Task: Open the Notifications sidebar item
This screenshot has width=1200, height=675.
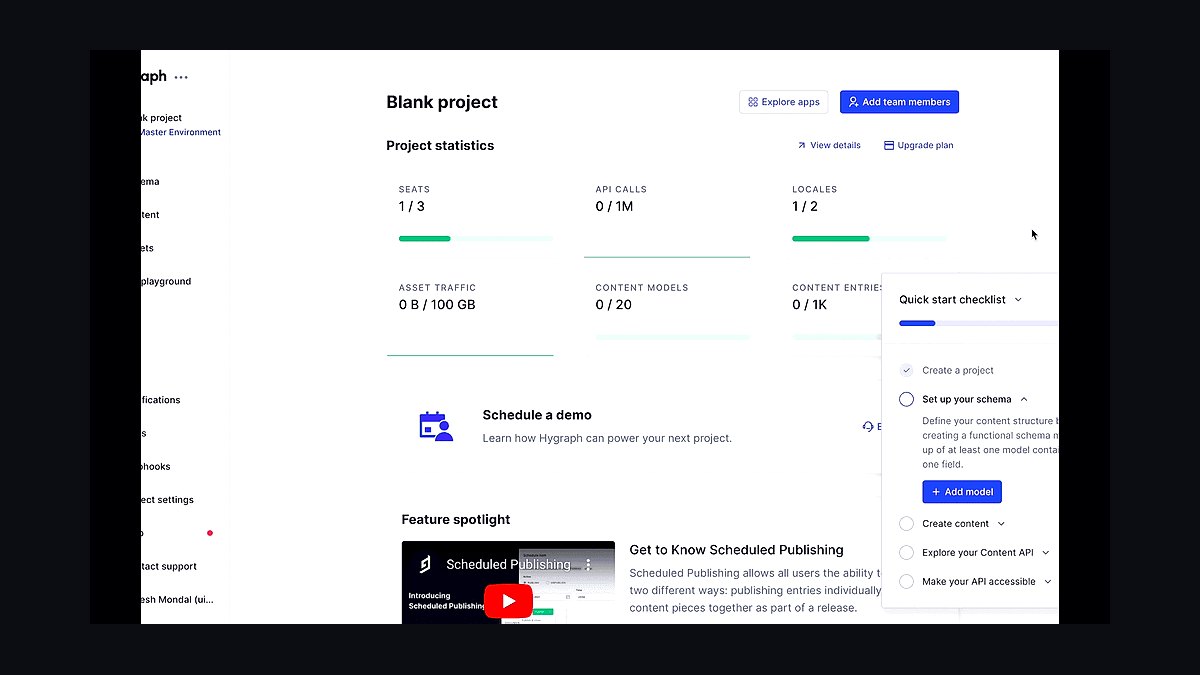Action: pyautogui.click(x=161, y=400)
